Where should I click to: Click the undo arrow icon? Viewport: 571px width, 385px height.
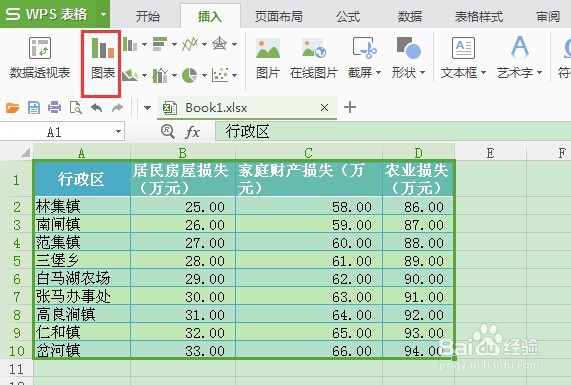tap(97, 108)
